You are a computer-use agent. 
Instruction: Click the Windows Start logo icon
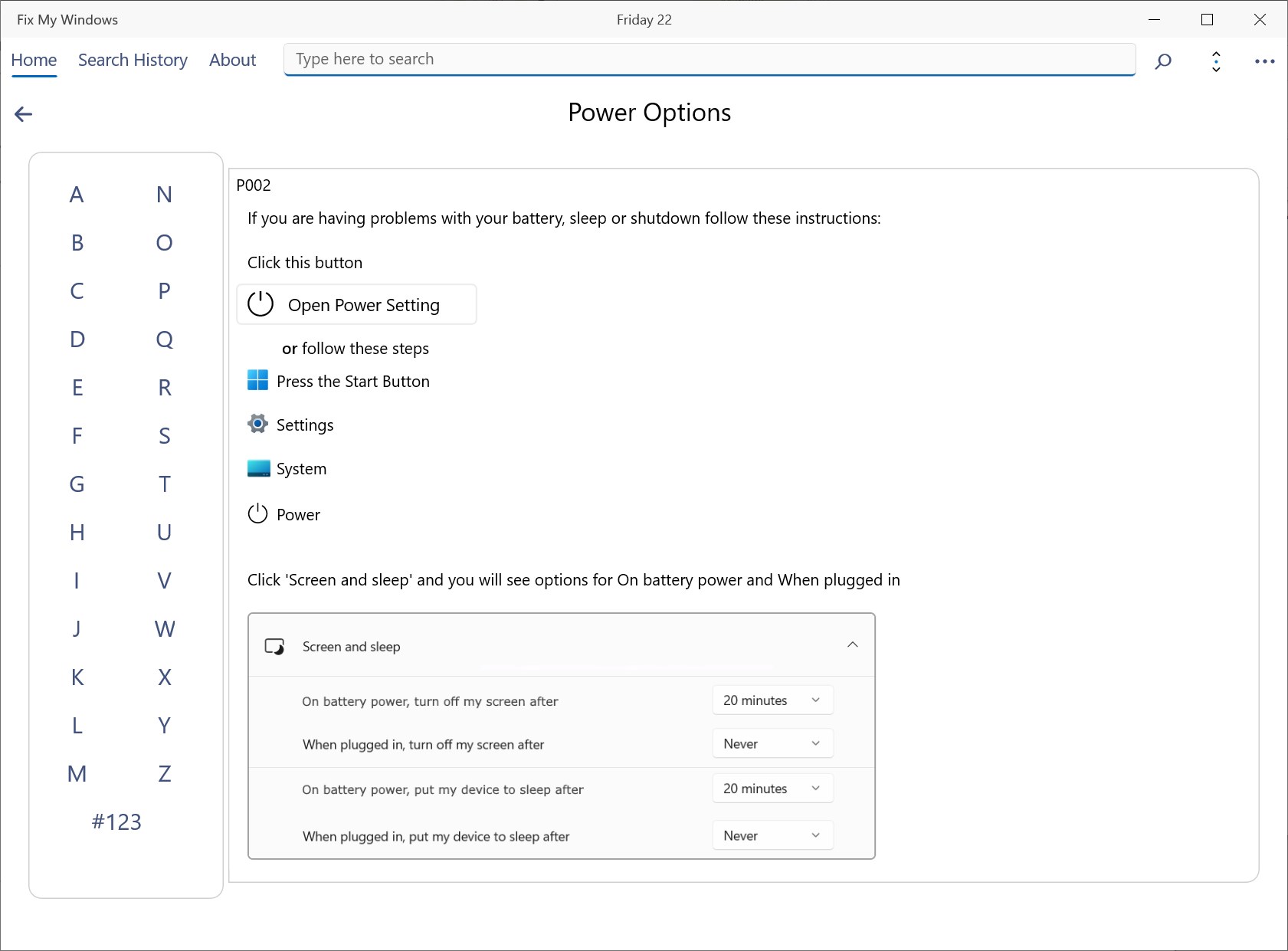258,380
